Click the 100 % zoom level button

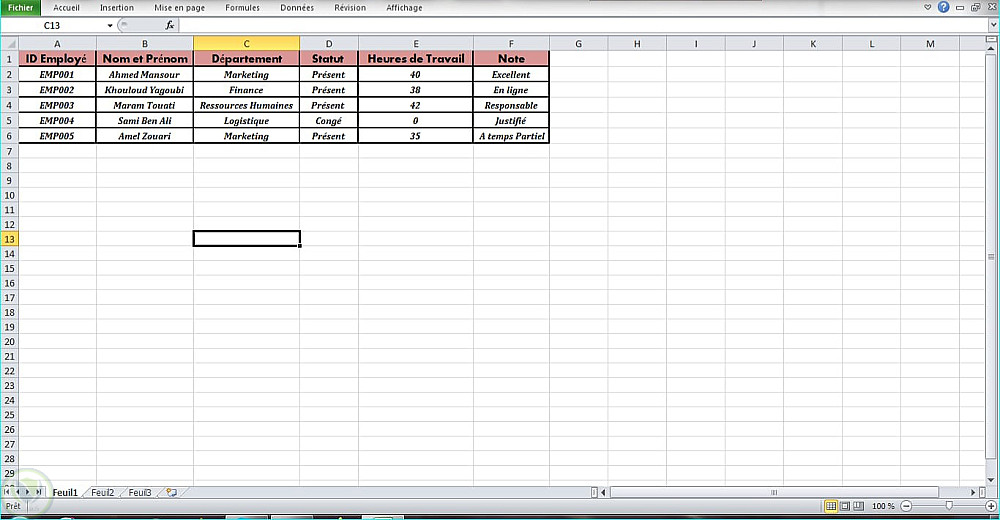click(883, 506)
